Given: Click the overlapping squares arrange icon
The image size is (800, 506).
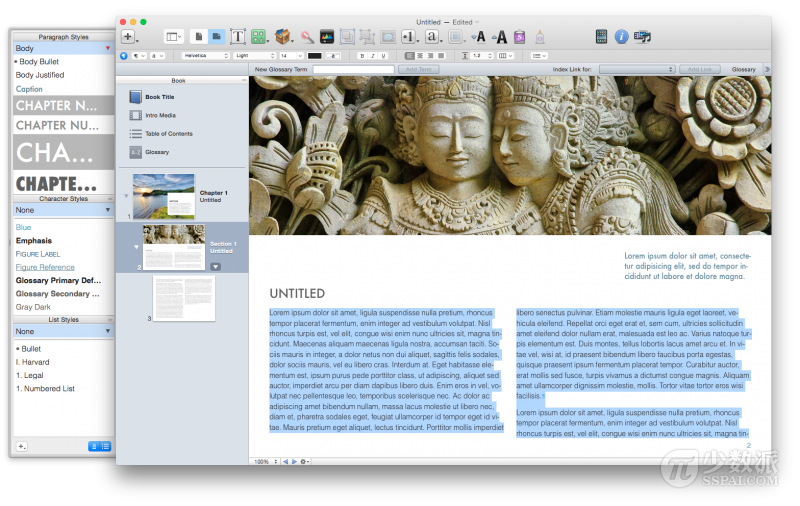Looking at the screenshot, I should [347, 37].
